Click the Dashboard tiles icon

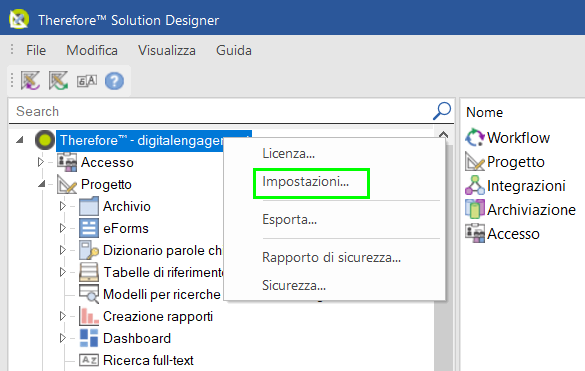click(89, 338)
